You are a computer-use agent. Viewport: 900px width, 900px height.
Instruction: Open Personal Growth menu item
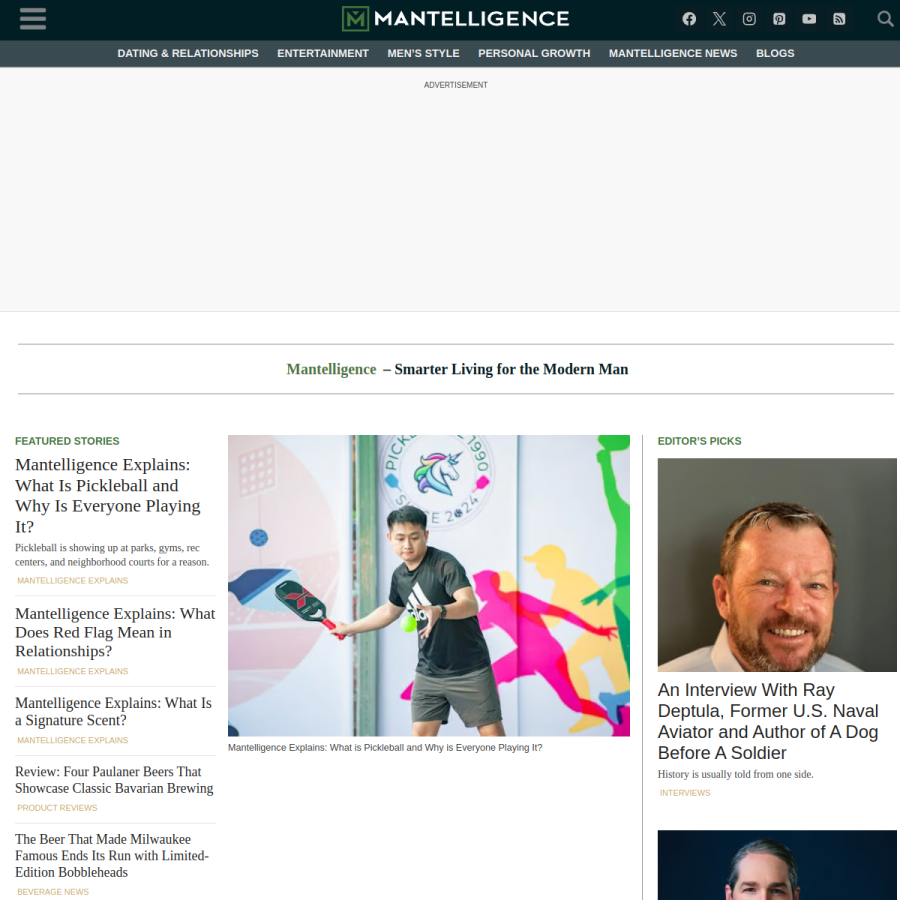coord(534,53)
